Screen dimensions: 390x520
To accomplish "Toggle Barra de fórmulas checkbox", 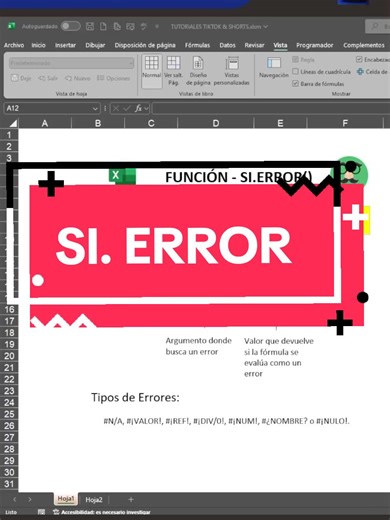I will click(295, 84).
